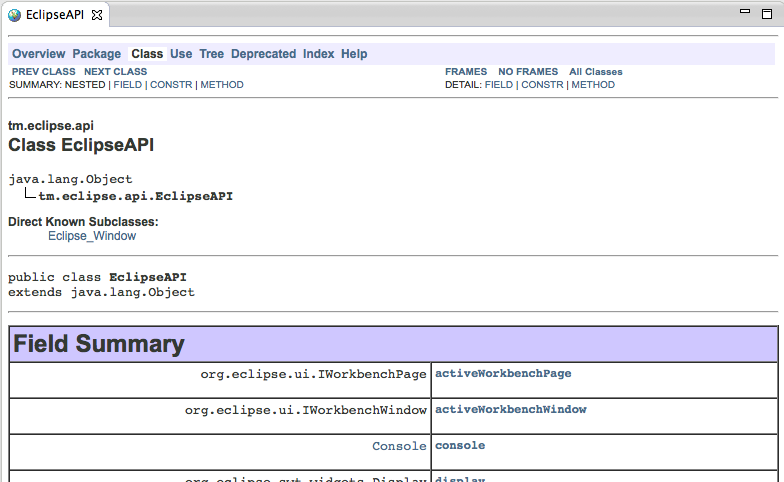This screenshot has height=482, width=784.
Task: Jump to CONSTR in the DETAIL row
Action: [542, 85]
